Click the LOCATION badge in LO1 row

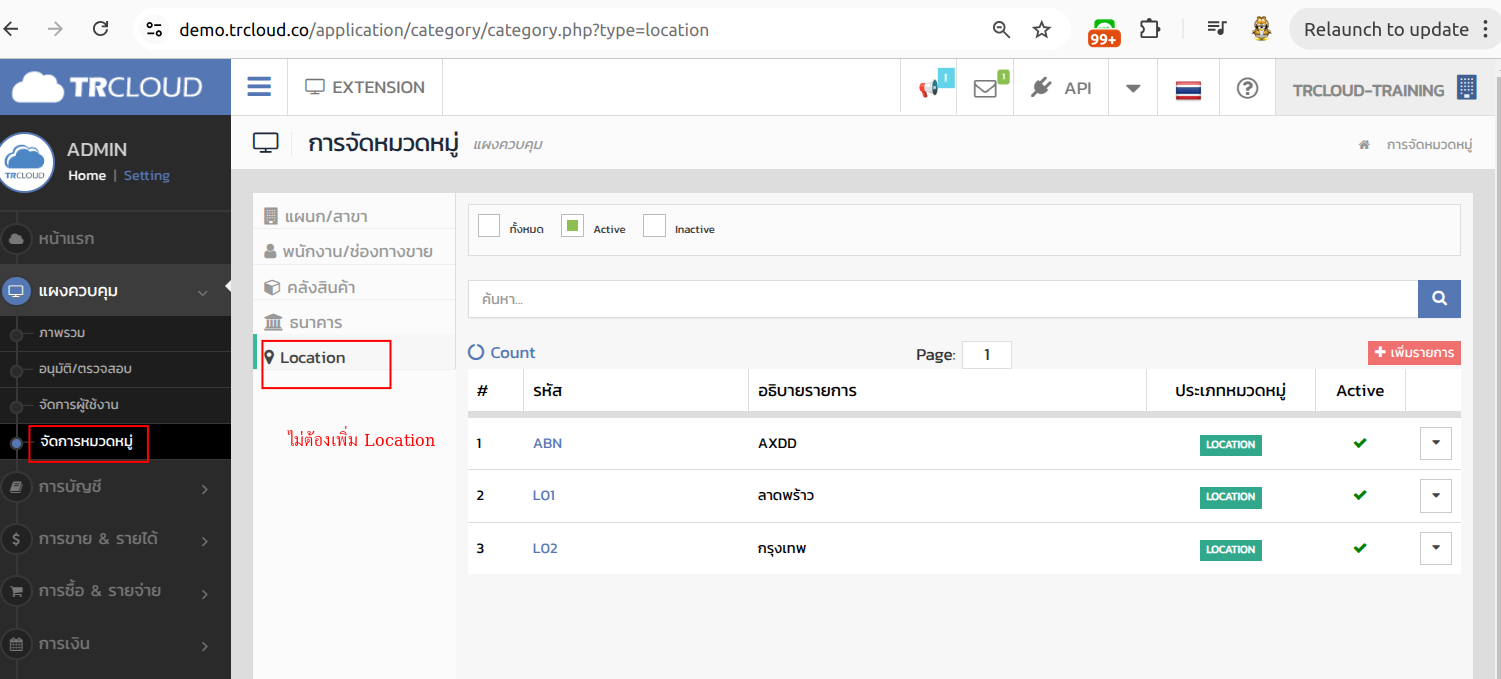click(x=1230, y=497)
